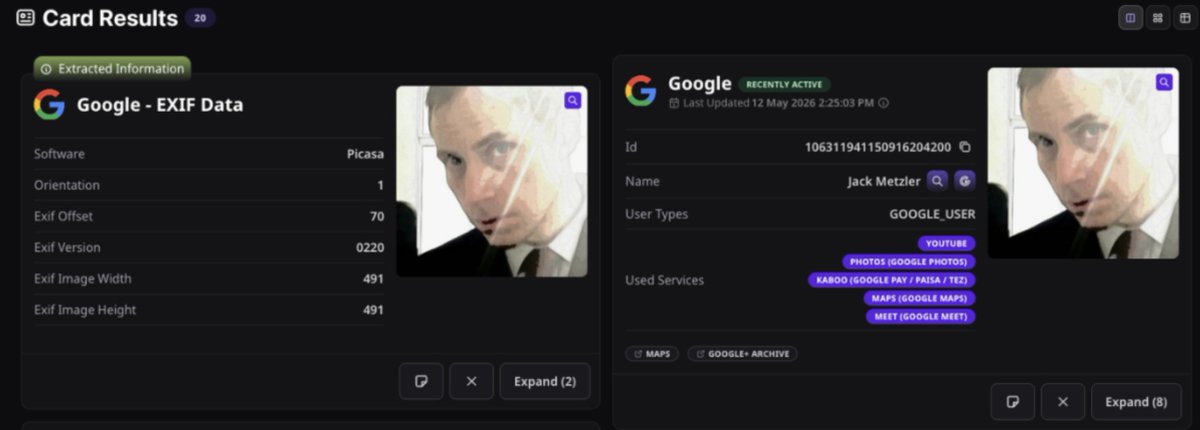
Task: Switch to the grid view layout
Action: (x=1158, y=18)
